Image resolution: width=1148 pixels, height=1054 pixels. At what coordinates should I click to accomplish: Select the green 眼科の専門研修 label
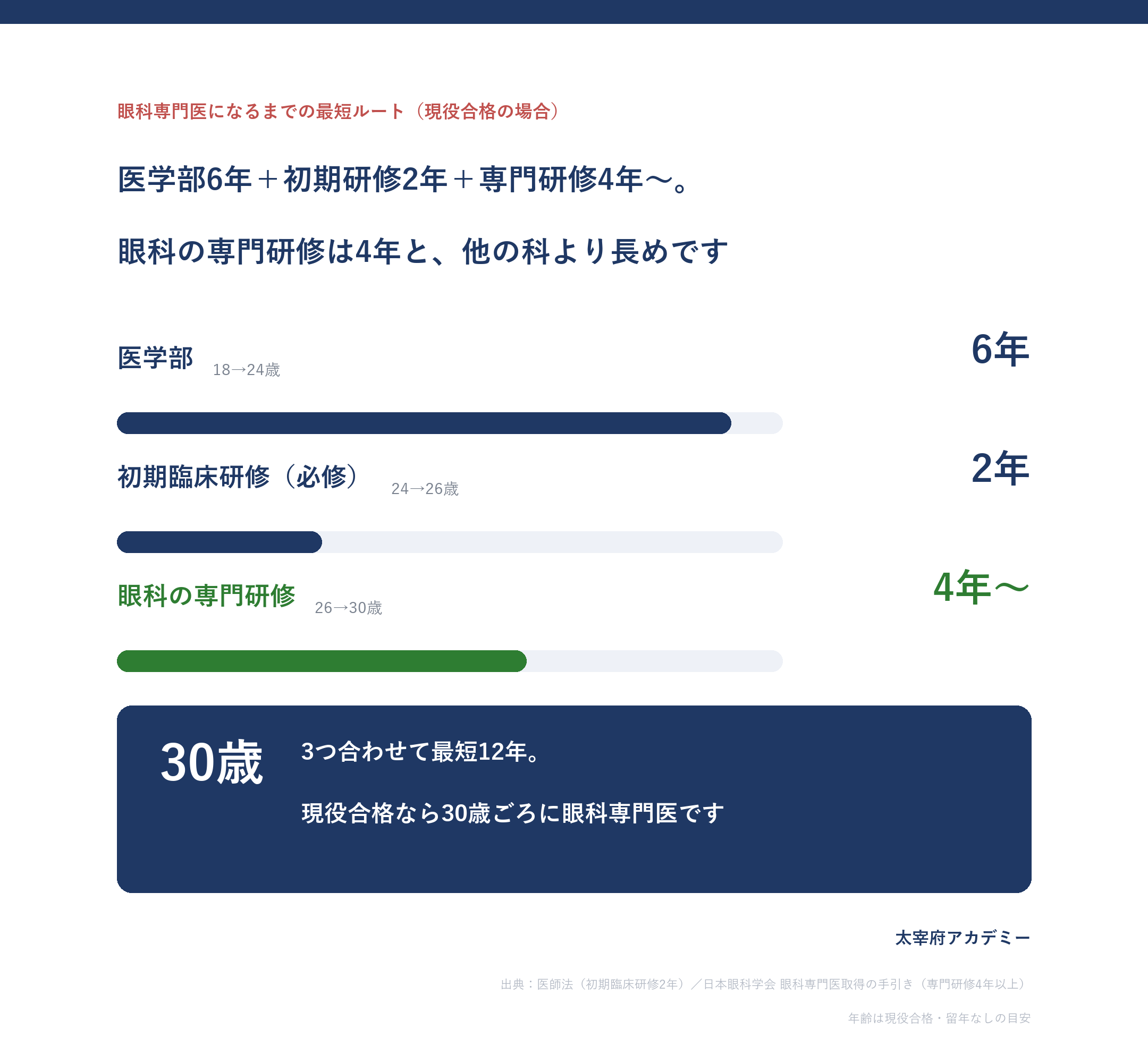[x=207, y=596]
